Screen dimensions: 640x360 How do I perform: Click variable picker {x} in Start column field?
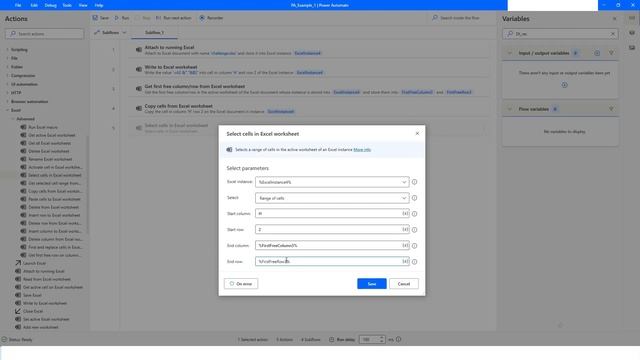(x=405, y=213)
